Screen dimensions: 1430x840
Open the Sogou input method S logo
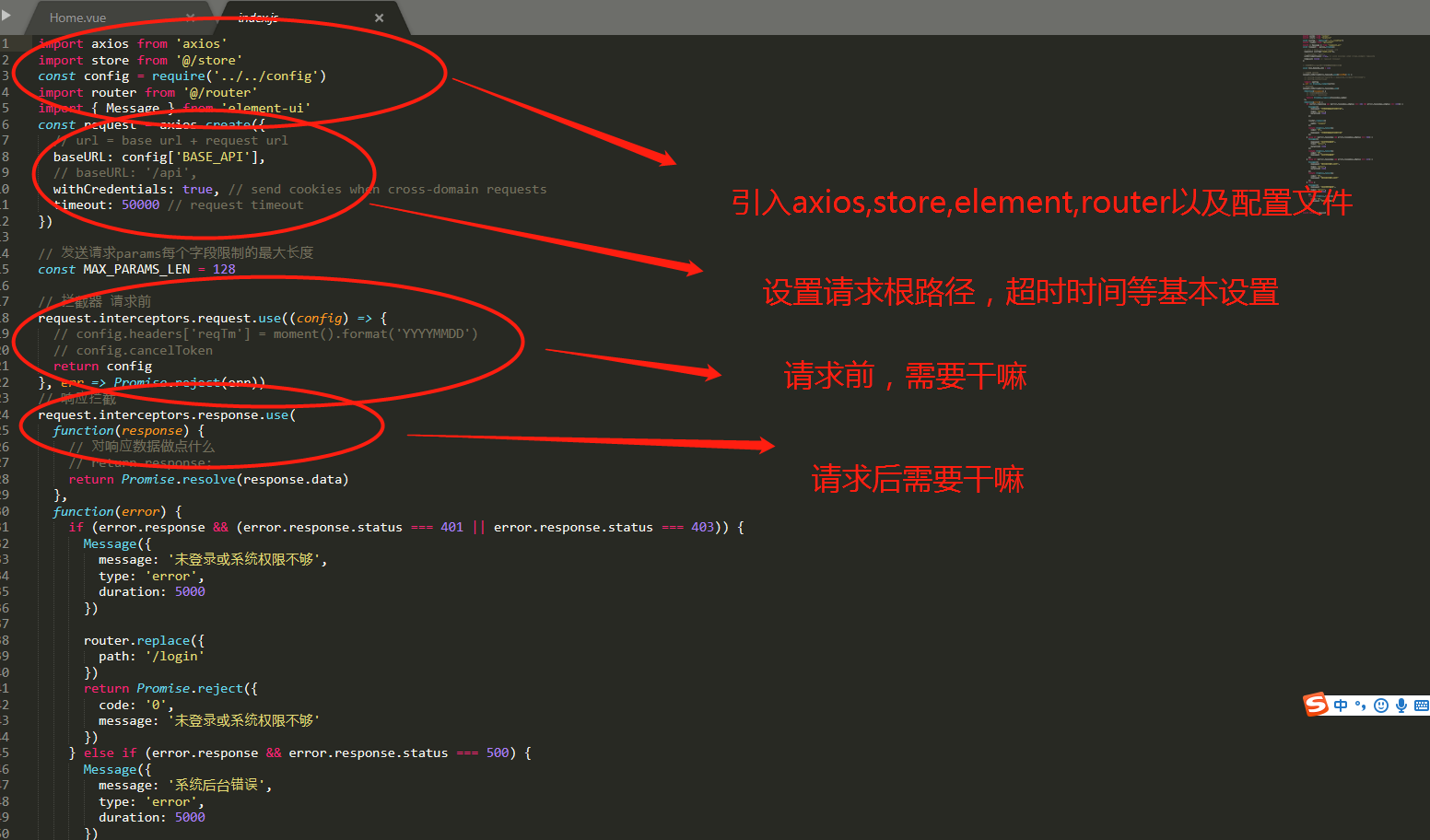(x=1316, y=705)
